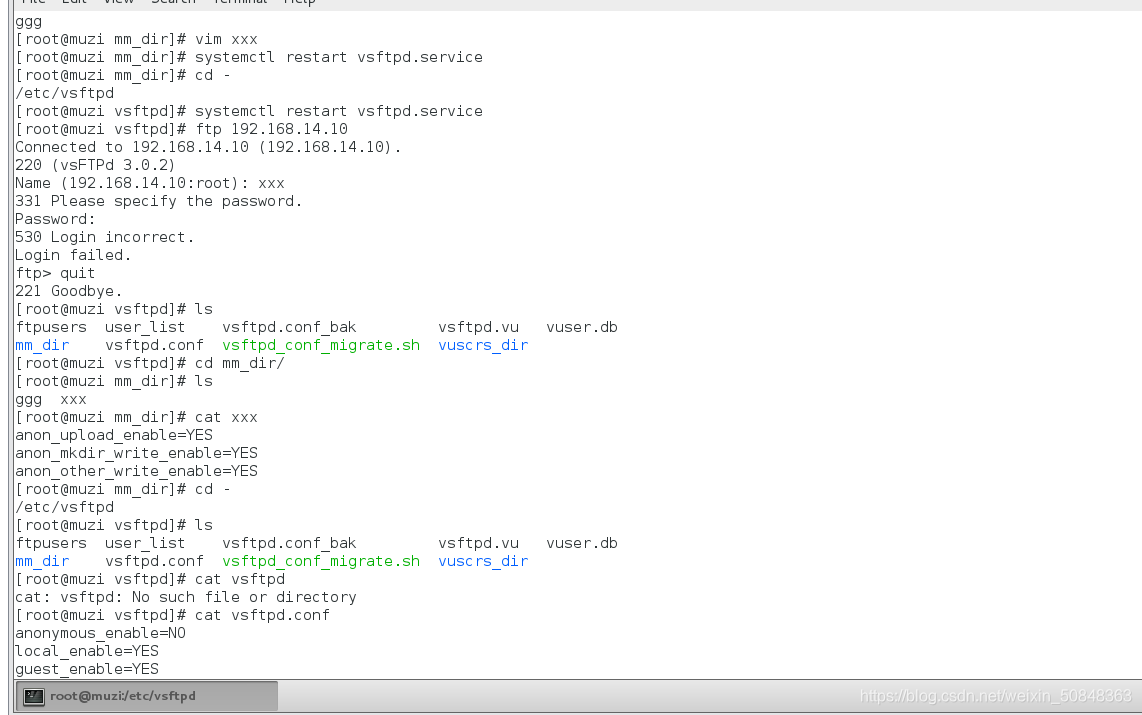This screenshot has width=1142, height=715.
Task: Click the 'vim xxx' command line
Action: point(227,39)
